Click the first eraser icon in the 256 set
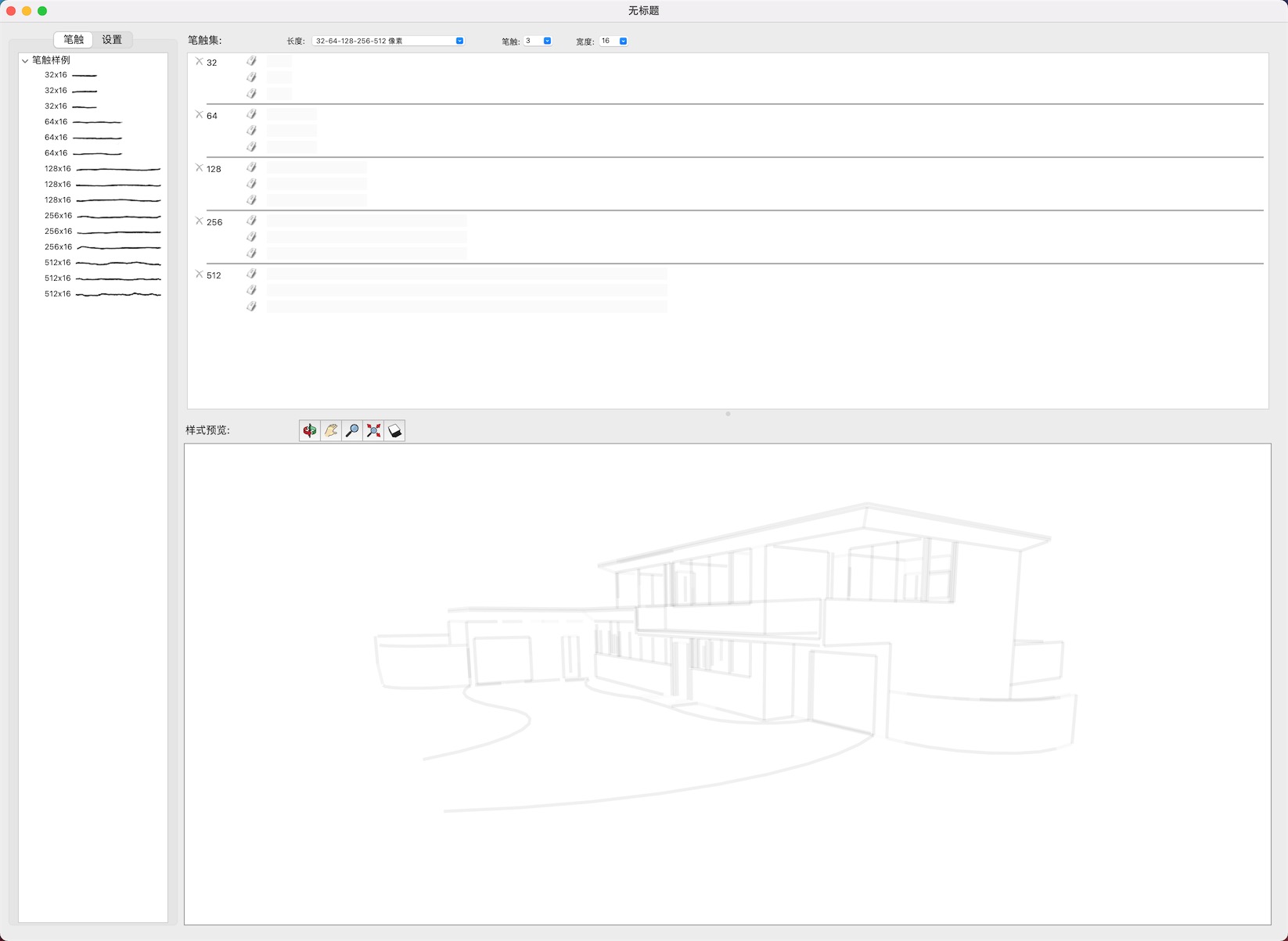Viewport: 1288px width, 941px height. click(x=251, y=220)
